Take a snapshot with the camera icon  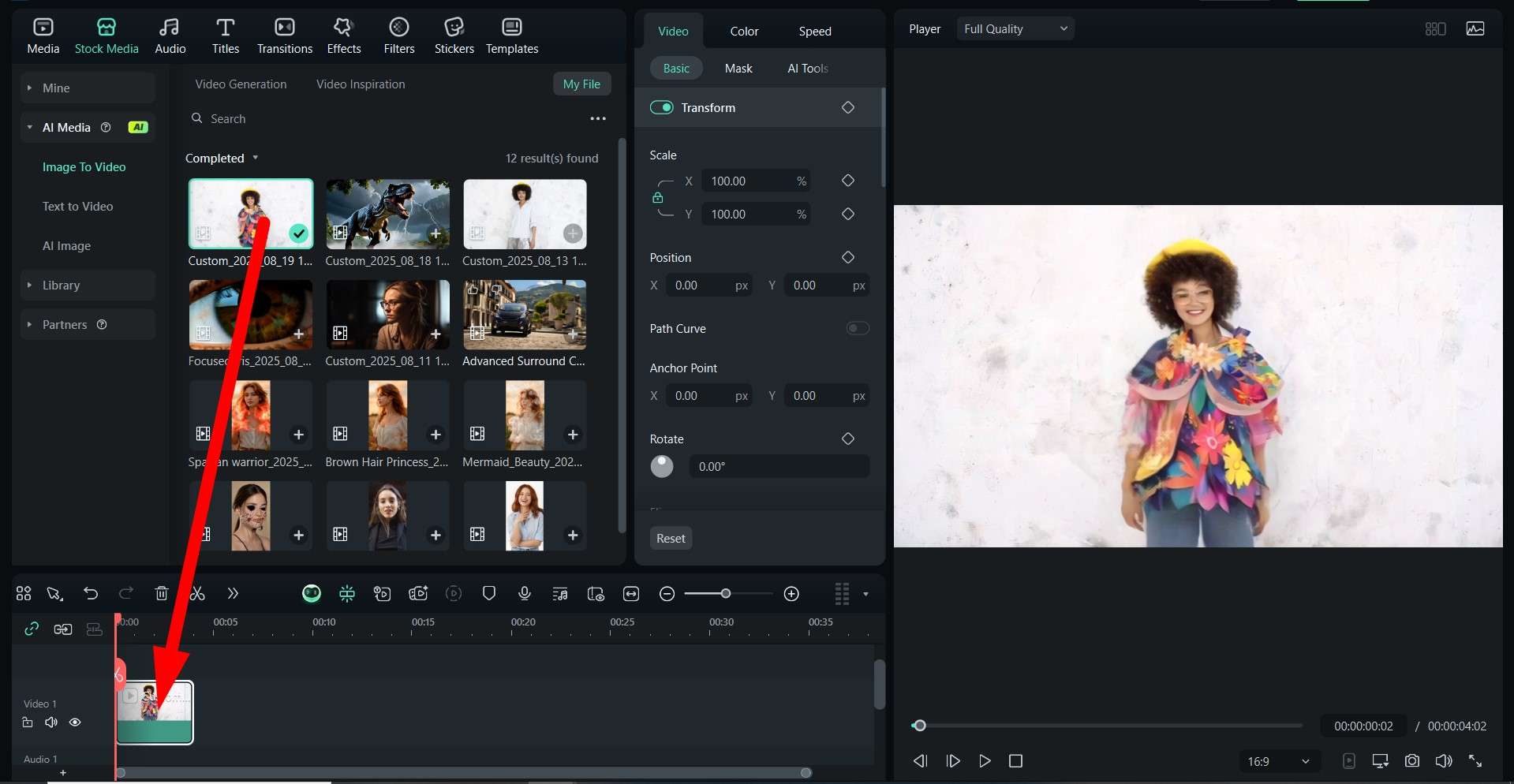point(1412,761)
